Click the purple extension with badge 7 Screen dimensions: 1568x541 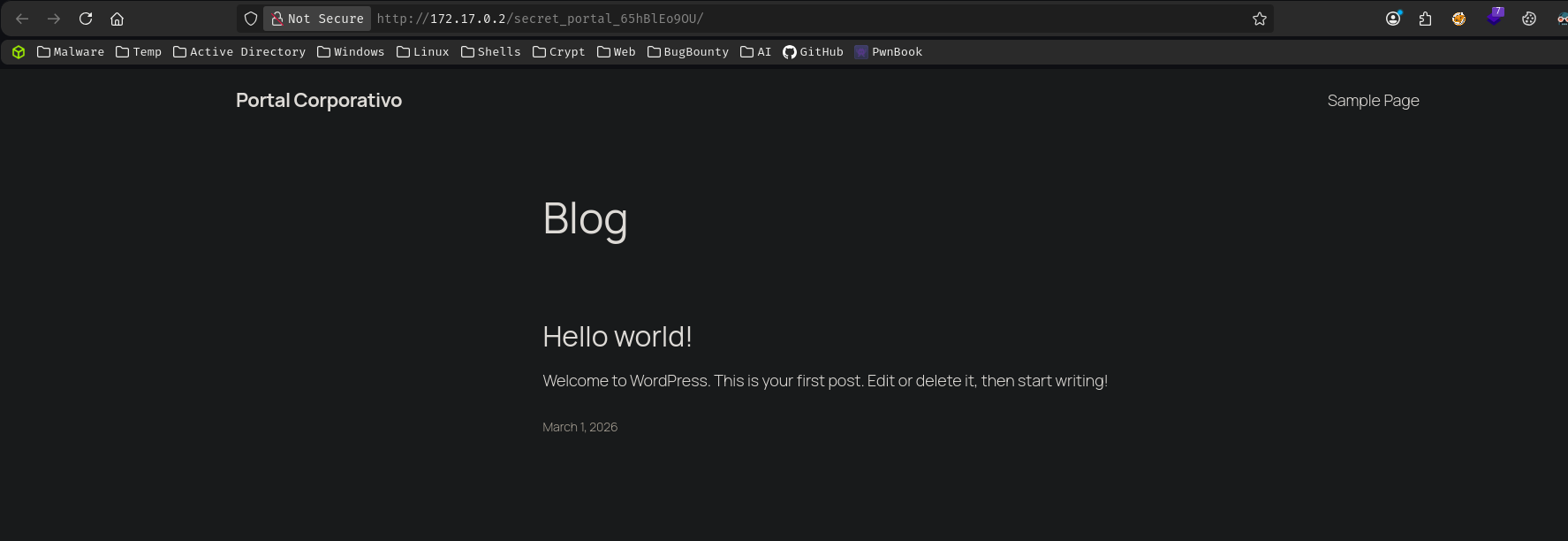point(1495,17)
